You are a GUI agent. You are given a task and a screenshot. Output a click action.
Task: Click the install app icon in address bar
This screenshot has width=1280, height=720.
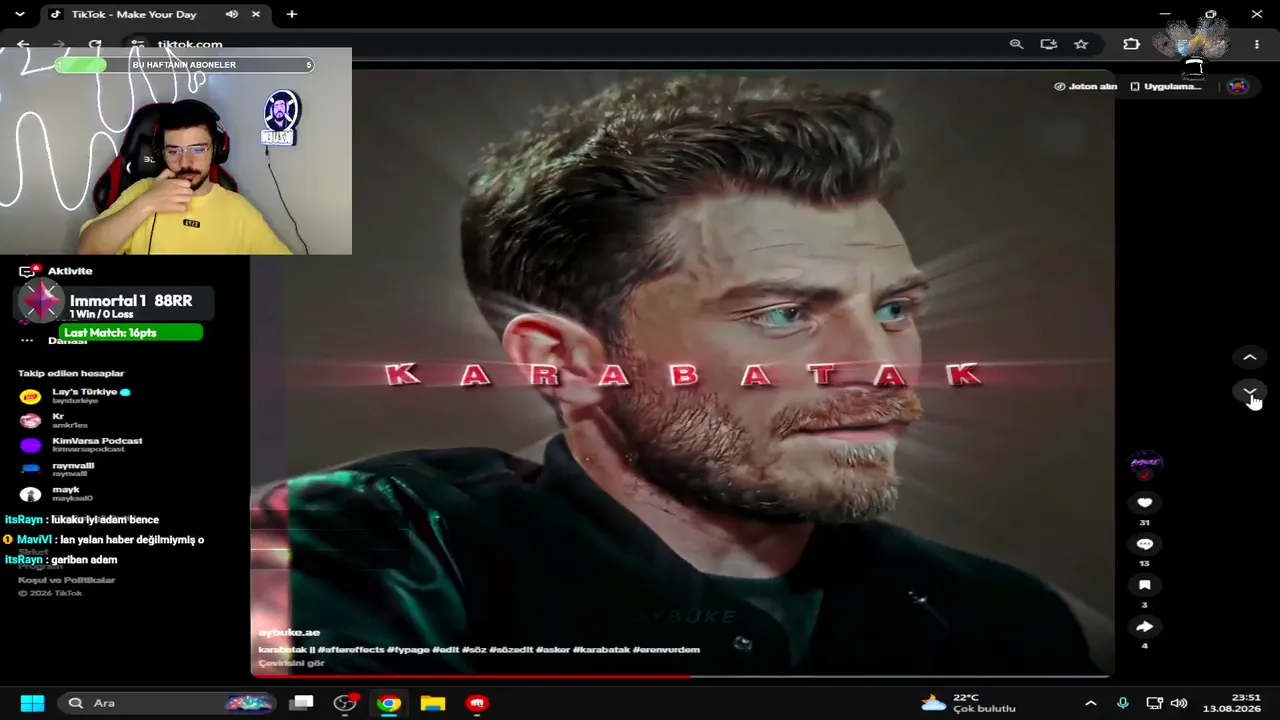click(x=1048, y=44)
